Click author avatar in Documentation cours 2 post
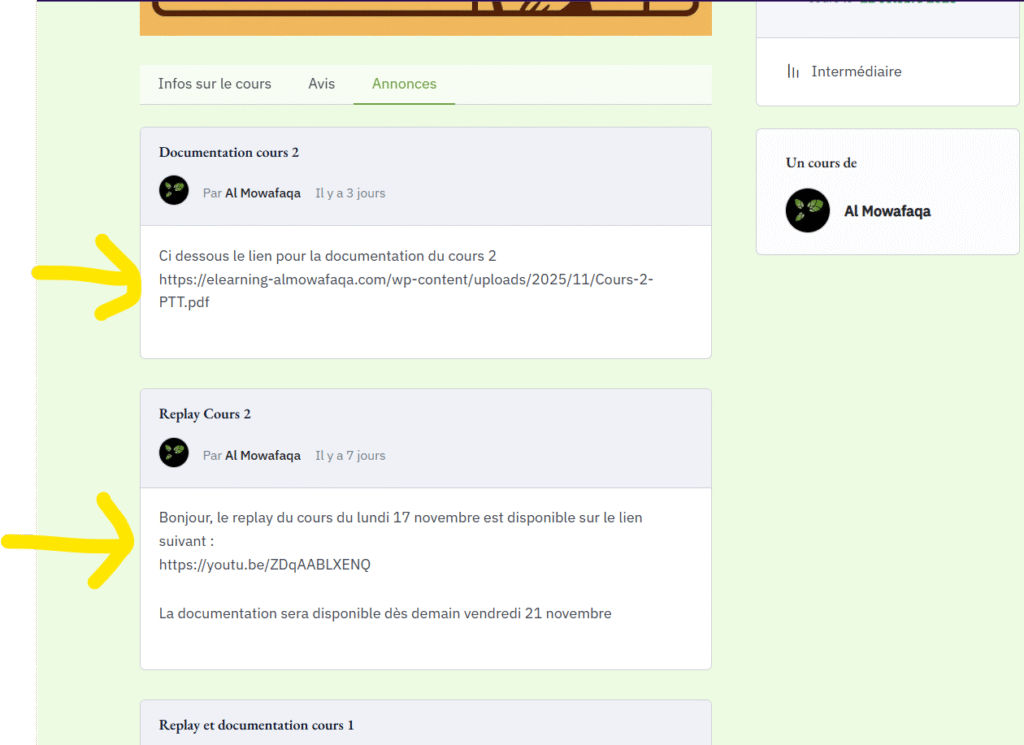1024x745 pixels. [174, 191]
